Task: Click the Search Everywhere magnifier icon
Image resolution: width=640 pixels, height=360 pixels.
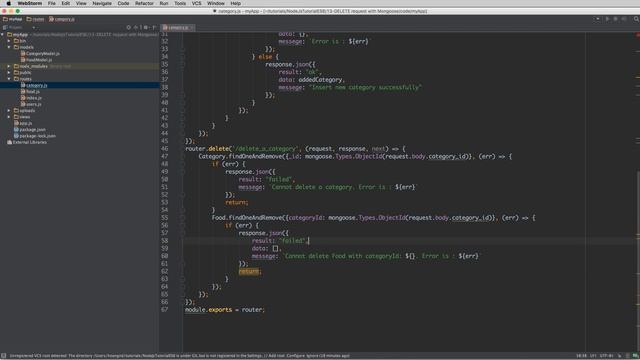Action: (636, 19)
